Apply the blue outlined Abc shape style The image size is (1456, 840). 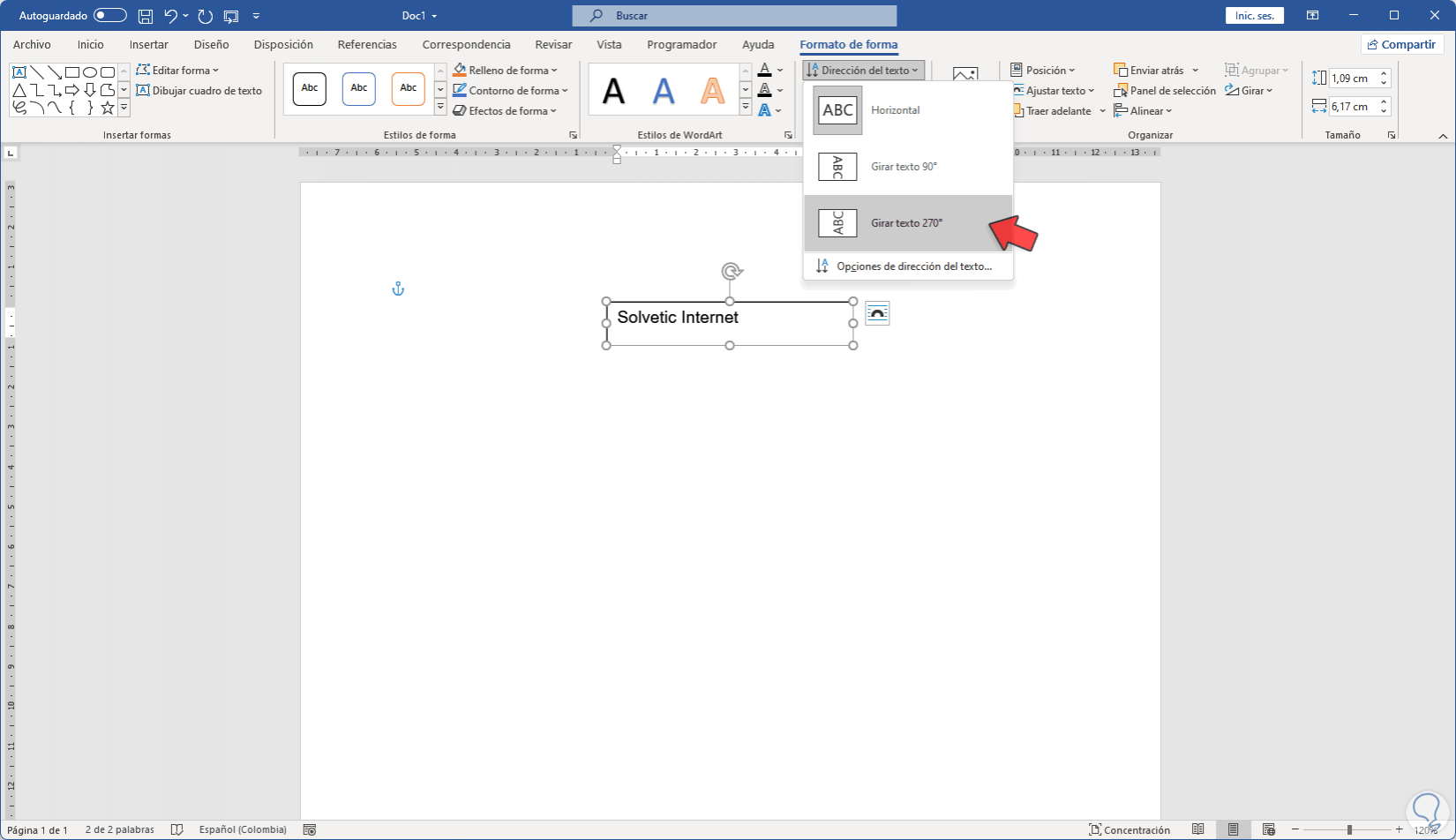click(x=359, y=88)
